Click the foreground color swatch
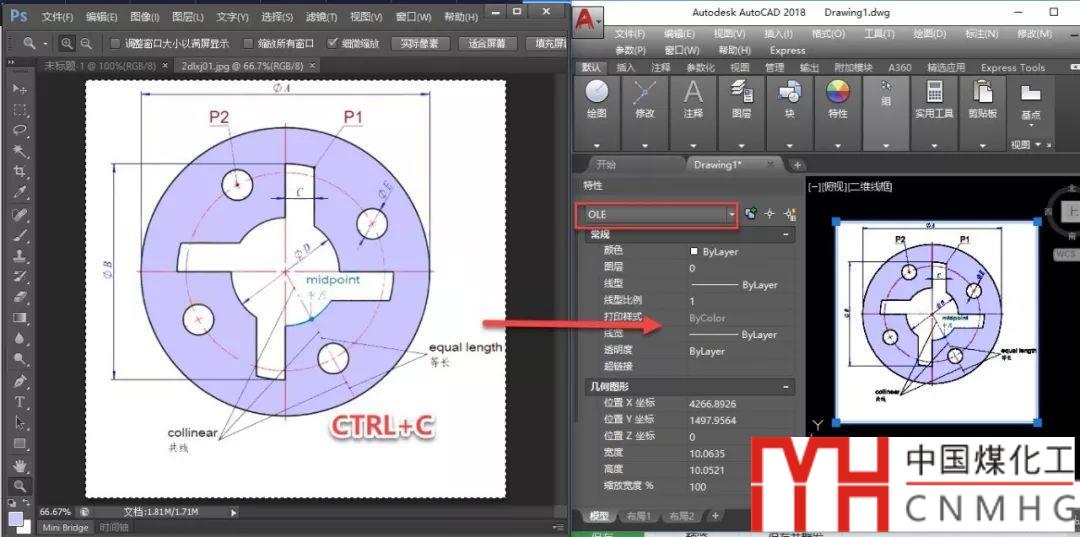 coord(15,518)
